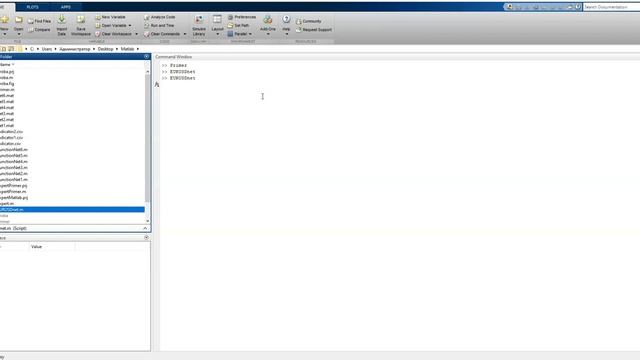Collapse the file details panel chevron
This screenshot has height=360, width=640.
click(145, 229)
